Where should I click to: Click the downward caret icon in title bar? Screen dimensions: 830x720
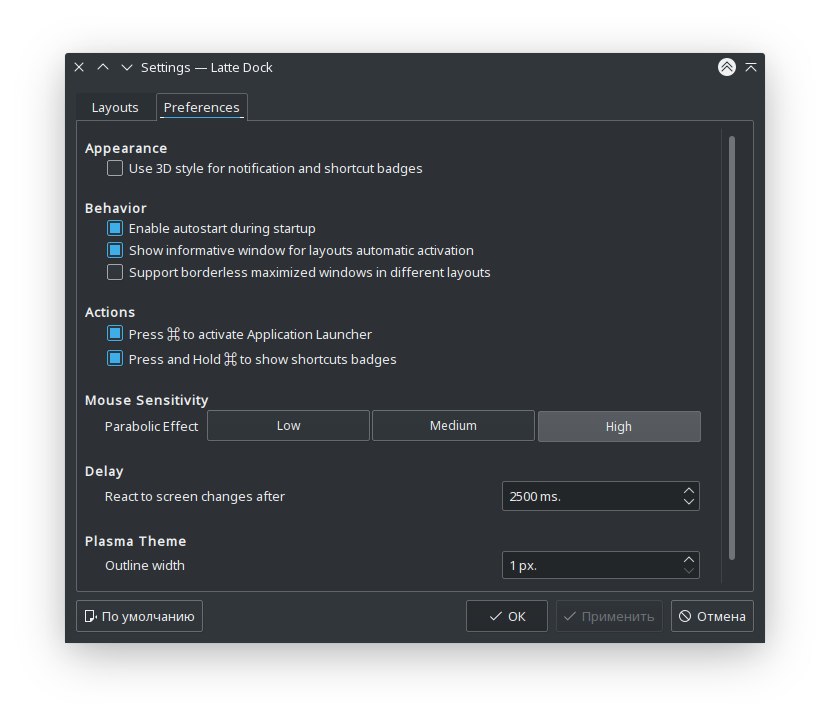(x=127, y=67)
